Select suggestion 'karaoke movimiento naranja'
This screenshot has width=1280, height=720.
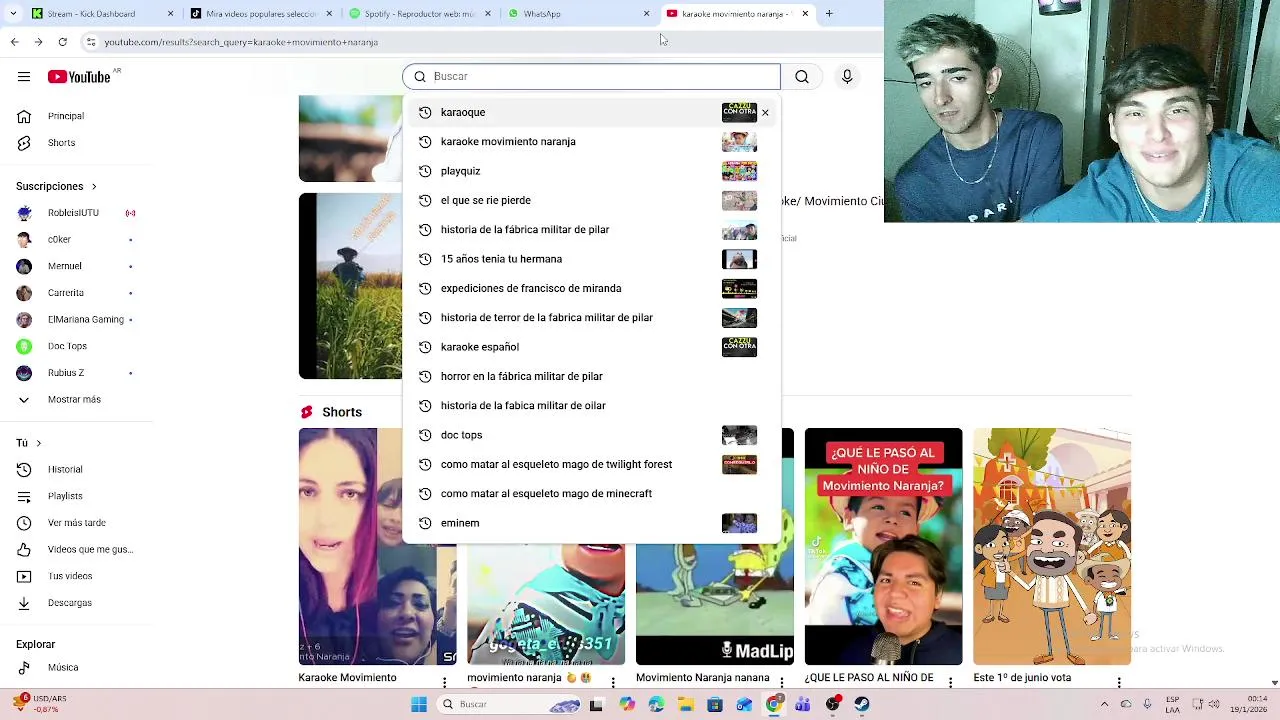(x=591, y=142)
